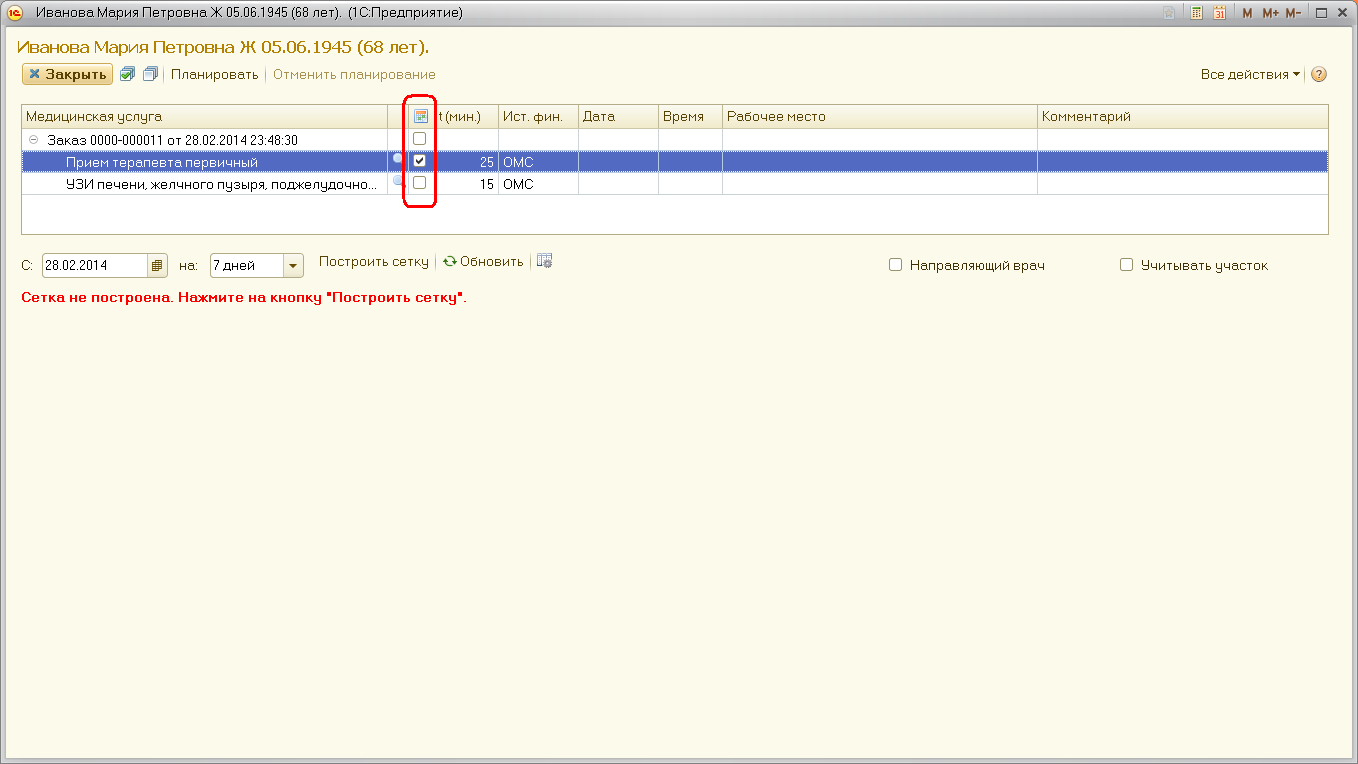Viewport: 1358px width, 764px height.
Task: Click the 1C logo in the title bar
Action: (x=15, y=13)
